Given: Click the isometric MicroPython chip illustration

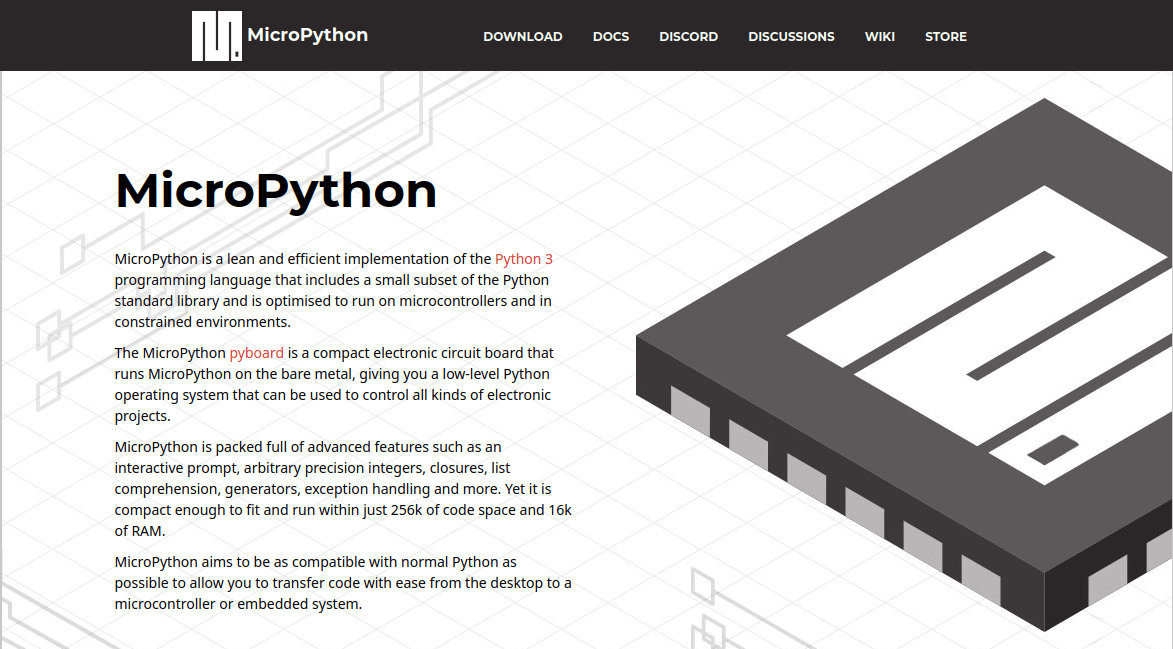Looking at the screenshot, I should 904,364.
